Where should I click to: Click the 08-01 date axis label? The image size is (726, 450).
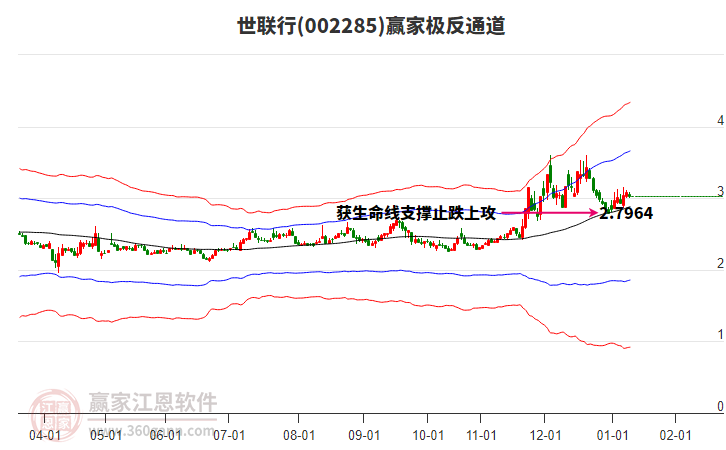(299, 436)
